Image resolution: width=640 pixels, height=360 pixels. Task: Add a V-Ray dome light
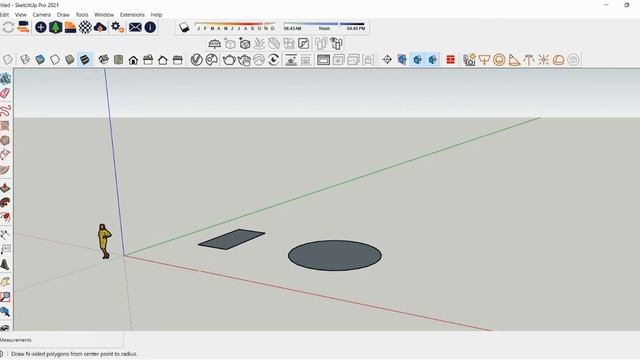point(558,60)
